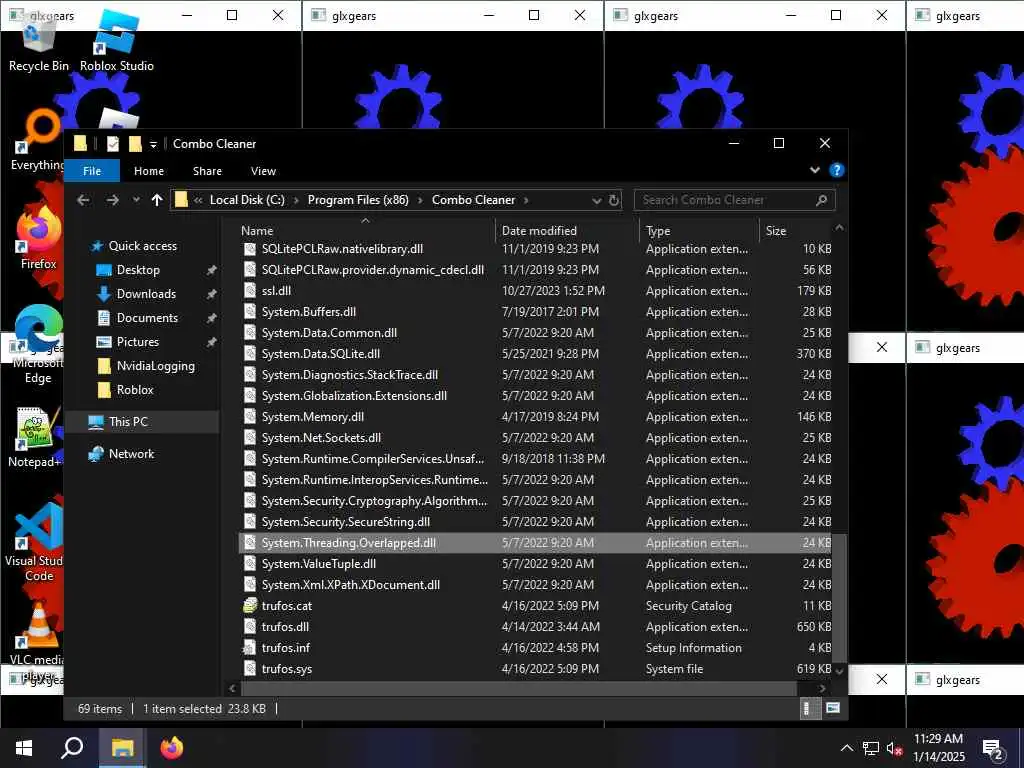Select NvidiaLogging folder in navigation pane
Image resolution: width=1024 pixels, height=768 pixels.
click(x=155, y=366)
